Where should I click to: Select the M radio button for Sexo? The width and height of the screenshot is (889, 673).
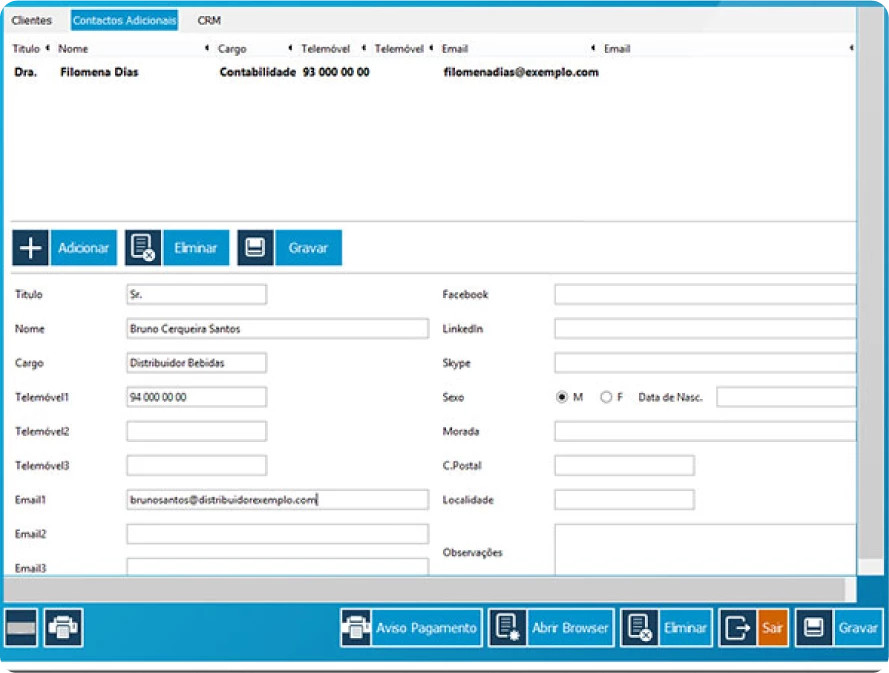point(562,397)
